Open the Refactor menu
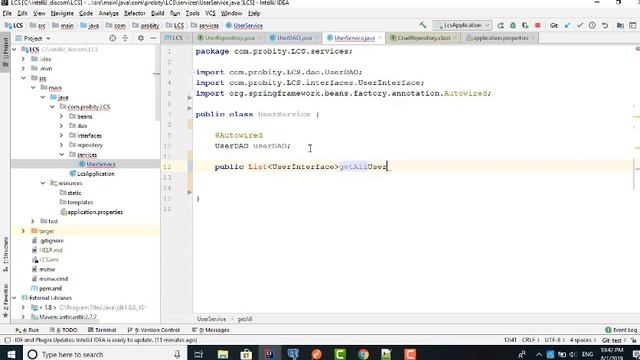 click(135, 13)
